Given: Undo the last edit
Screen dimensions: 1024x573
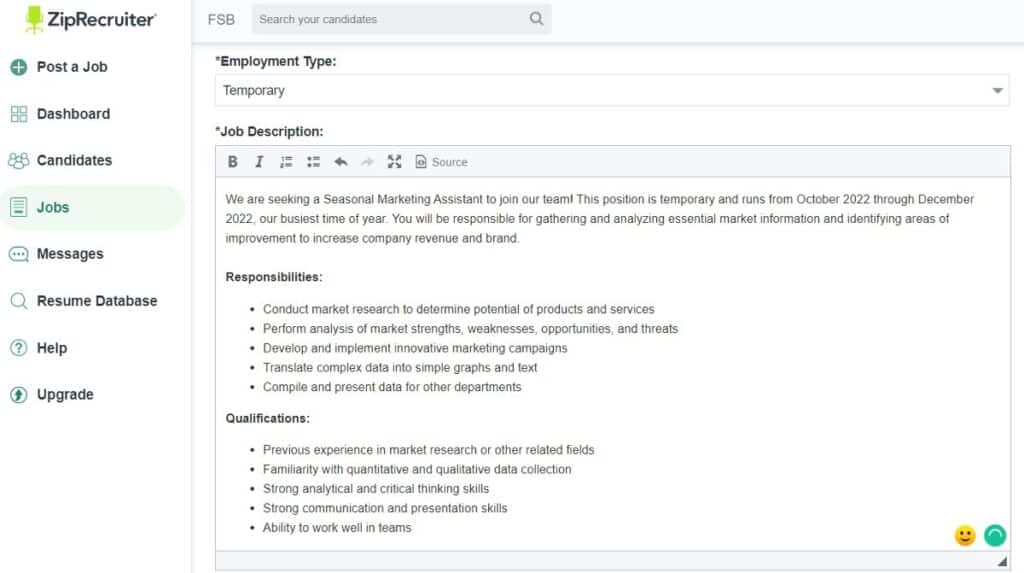Looking at the screenshot, I should [341, 162].
